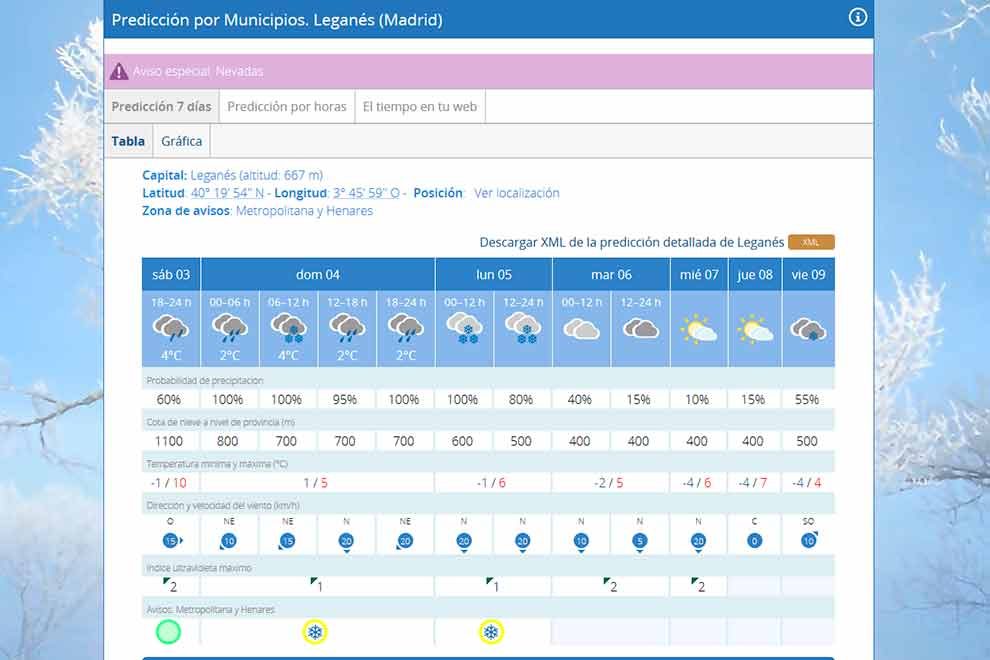Click the sleet icon for dom 04 06–12 h
The image size is (990, 660).
[288, 328]
